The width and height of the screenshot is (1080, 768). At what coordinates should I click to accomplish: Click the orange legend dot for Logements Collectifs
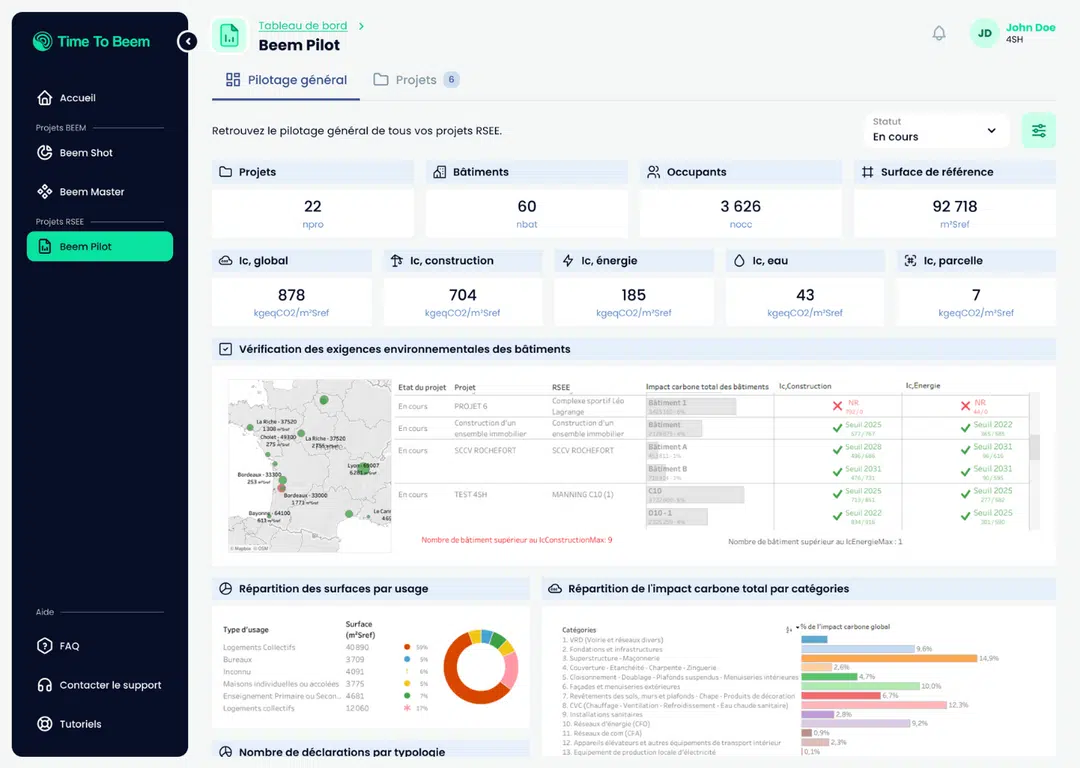point(407,647)
